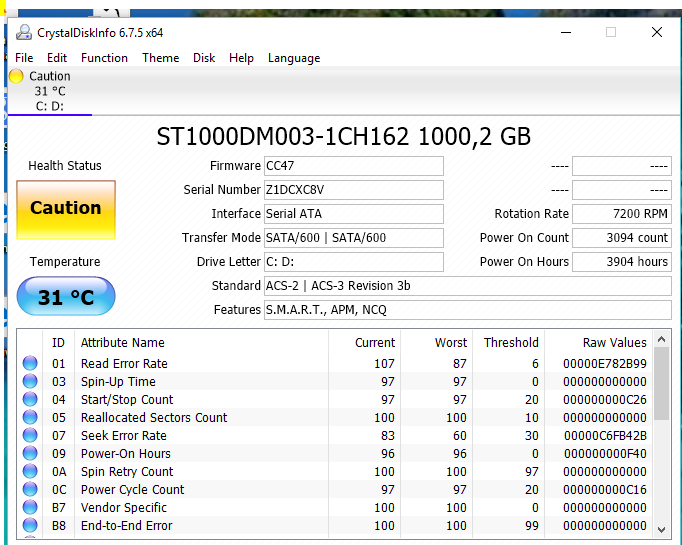
Task: Click status icon for Power-On Hours row
Action: [x=30, y=453]
